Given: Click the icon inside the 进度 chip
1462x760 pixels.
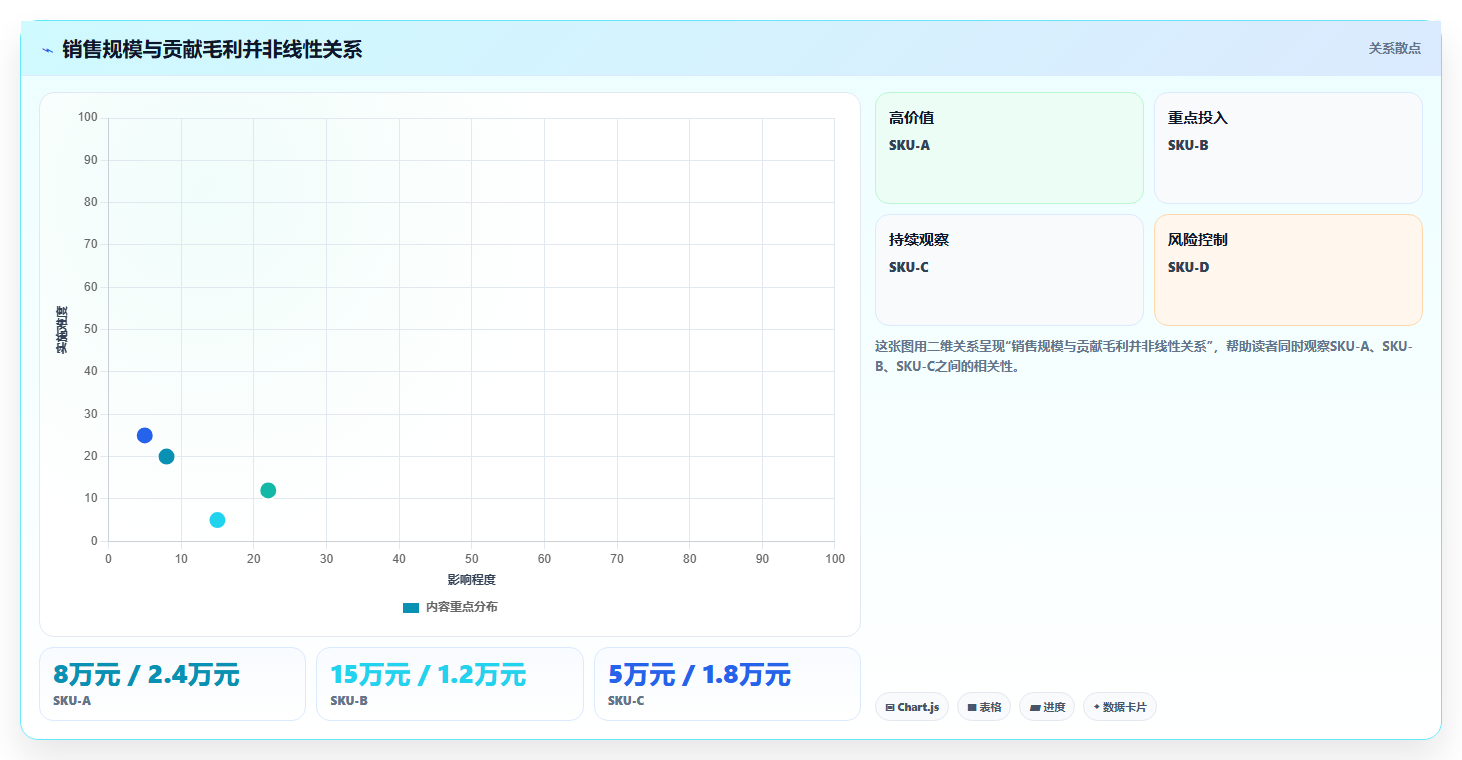Looking at the screenshot, I should [1035, 708].
